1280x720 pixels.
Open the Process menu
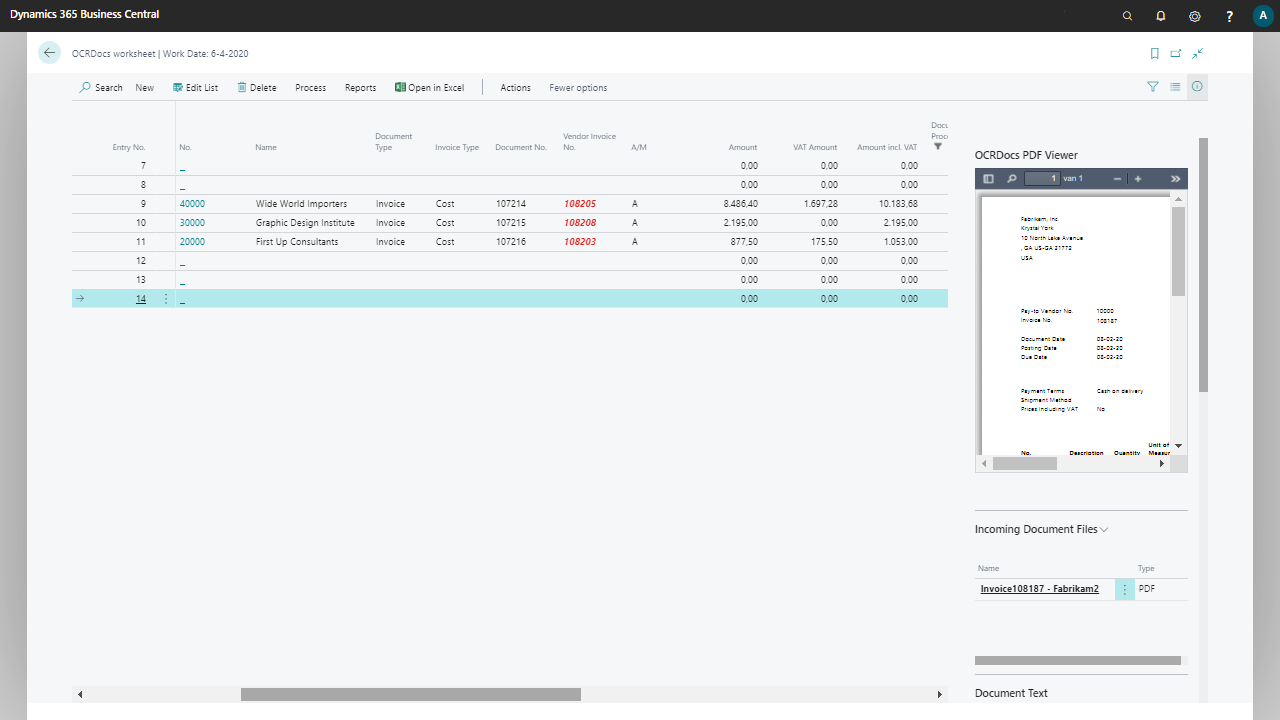coord(310,88)
